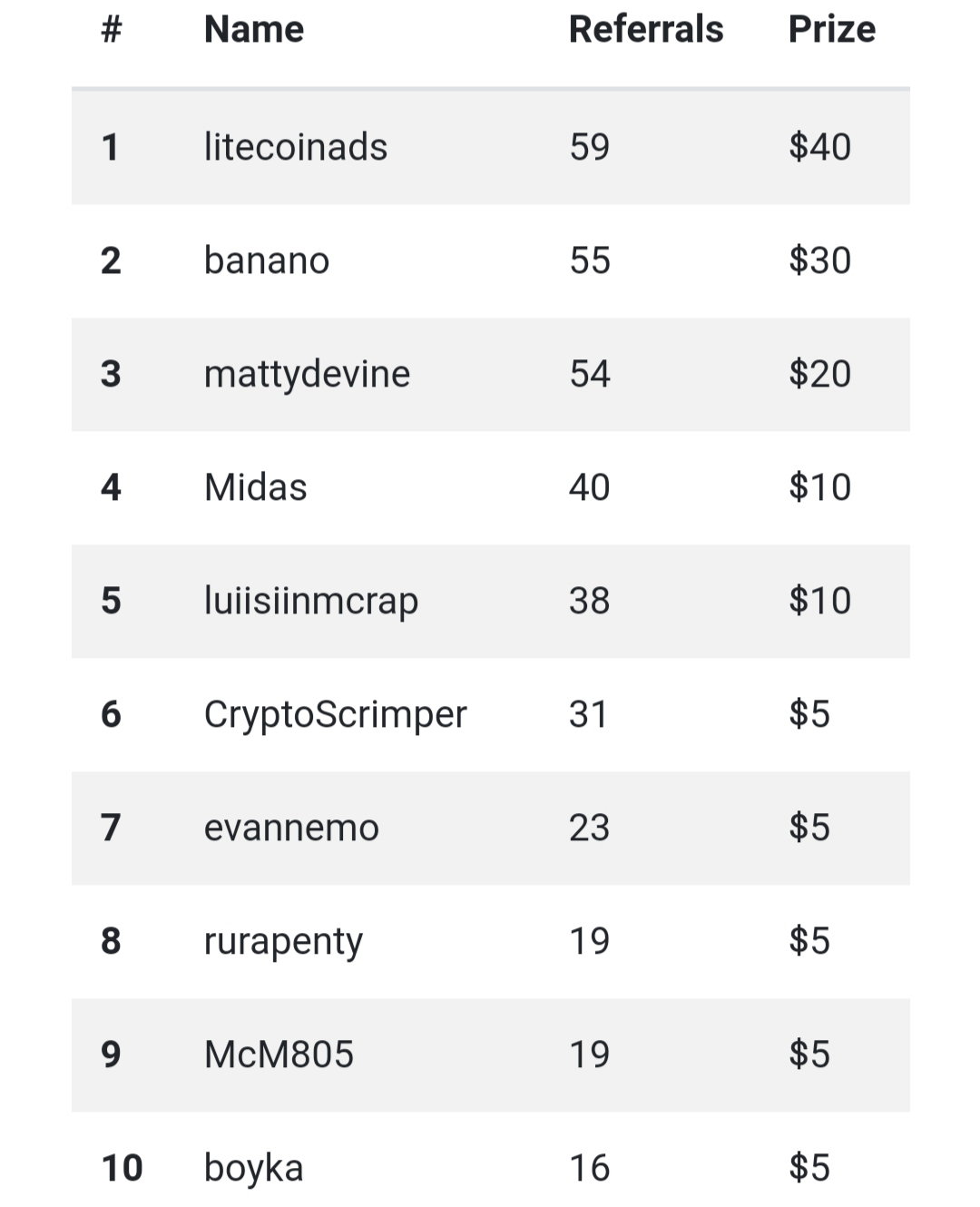Click the Prize column header

click(832, 29)
